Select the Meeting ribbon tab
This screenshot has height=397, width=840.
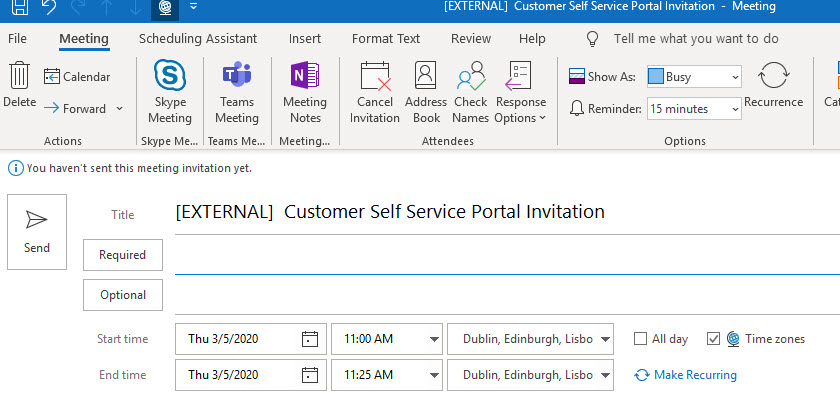(84, 39)
